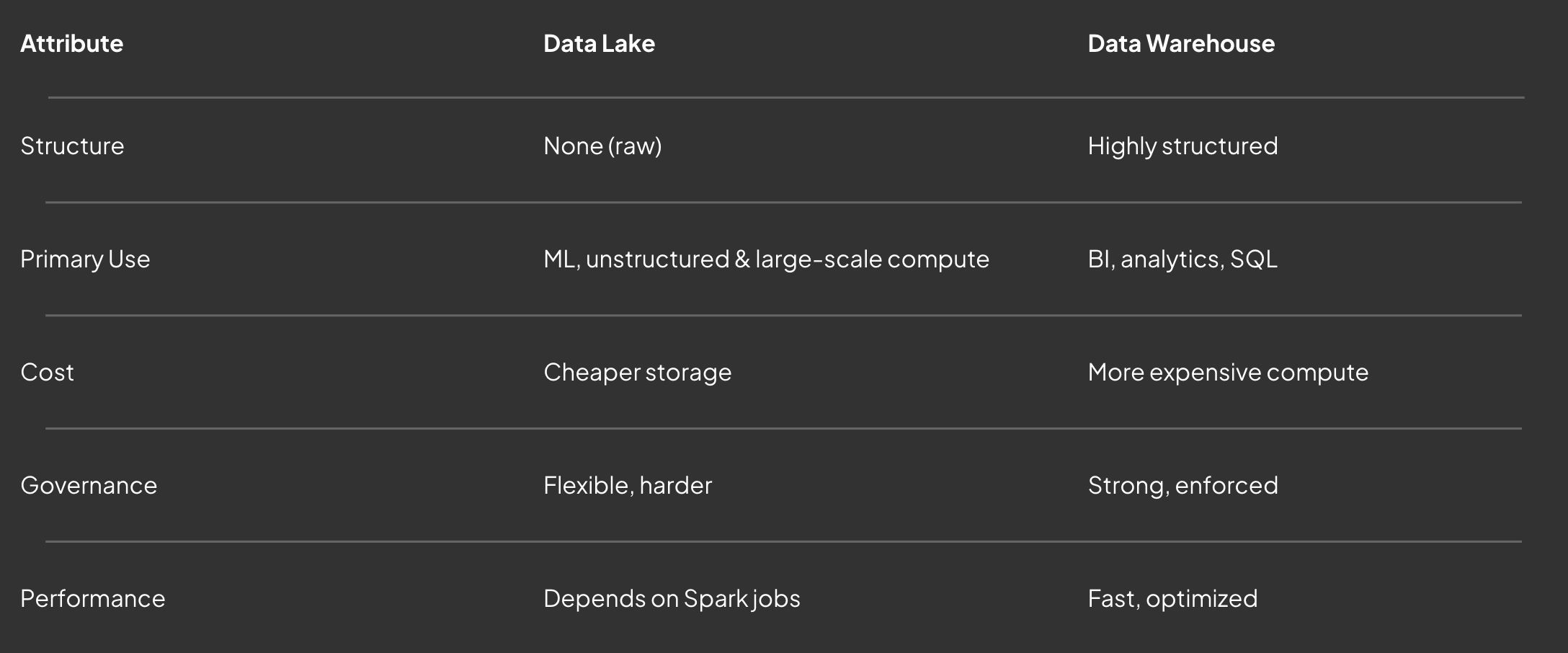Select the Cost row label
1568x653 pixels.
(x=47, y=373)
